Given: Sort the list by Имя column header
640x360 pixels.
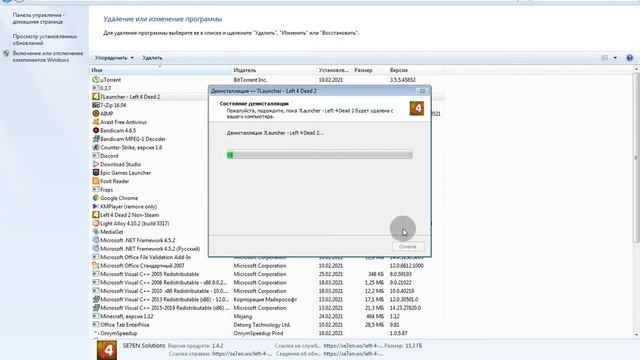Looking at the screenshot, I should pos(160,70).
